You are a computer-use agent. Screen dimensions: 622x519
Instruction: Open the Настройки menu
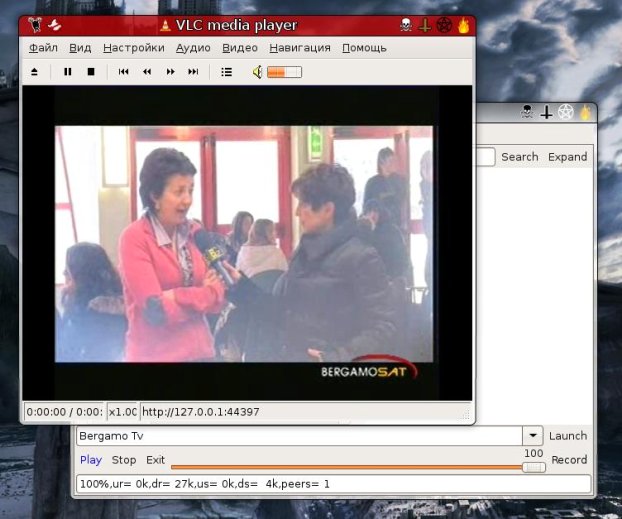point(134,48)
